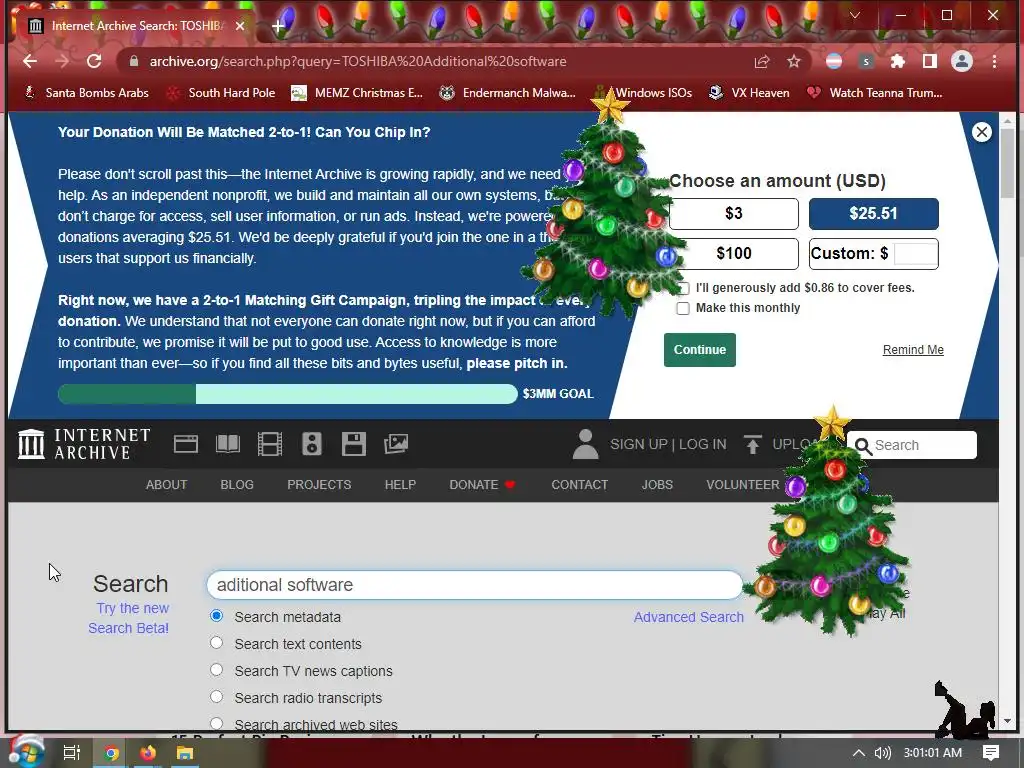Open Task View on taskbar
Viewport: 1024px width, 768px height.
[71, 753]
